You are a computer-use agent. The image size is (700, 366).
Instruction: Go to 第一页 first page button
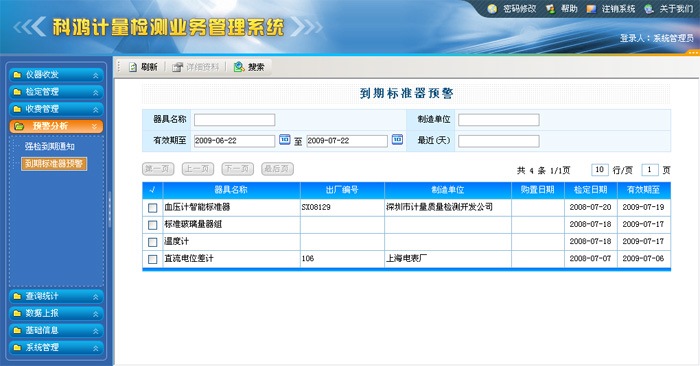tap(158, 169)
